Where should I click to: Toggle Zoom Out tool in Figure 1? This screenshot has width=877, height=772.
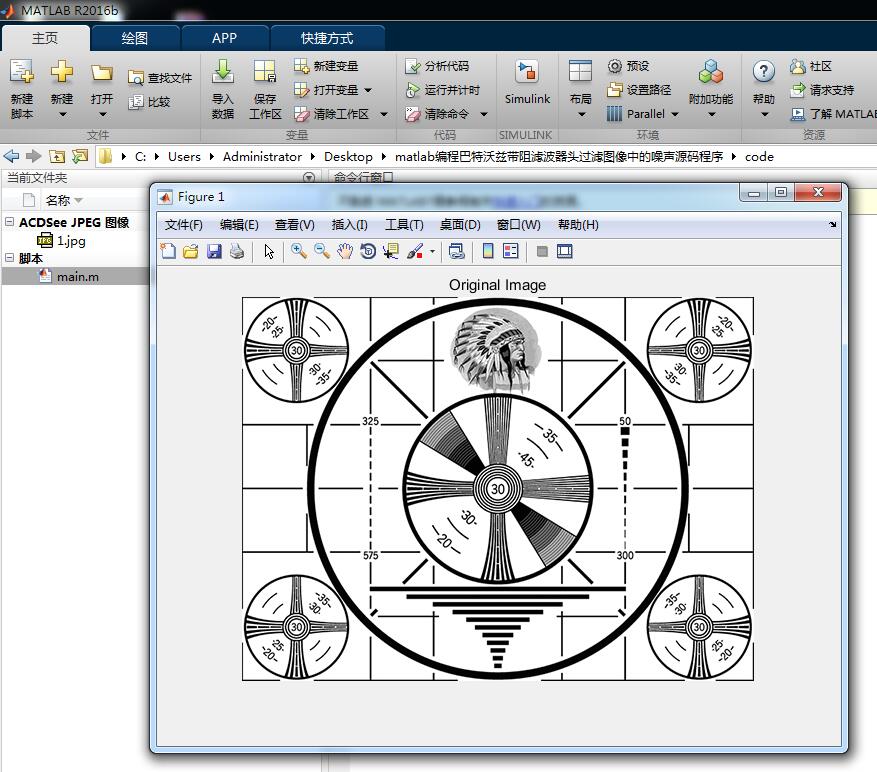(322, 251)
